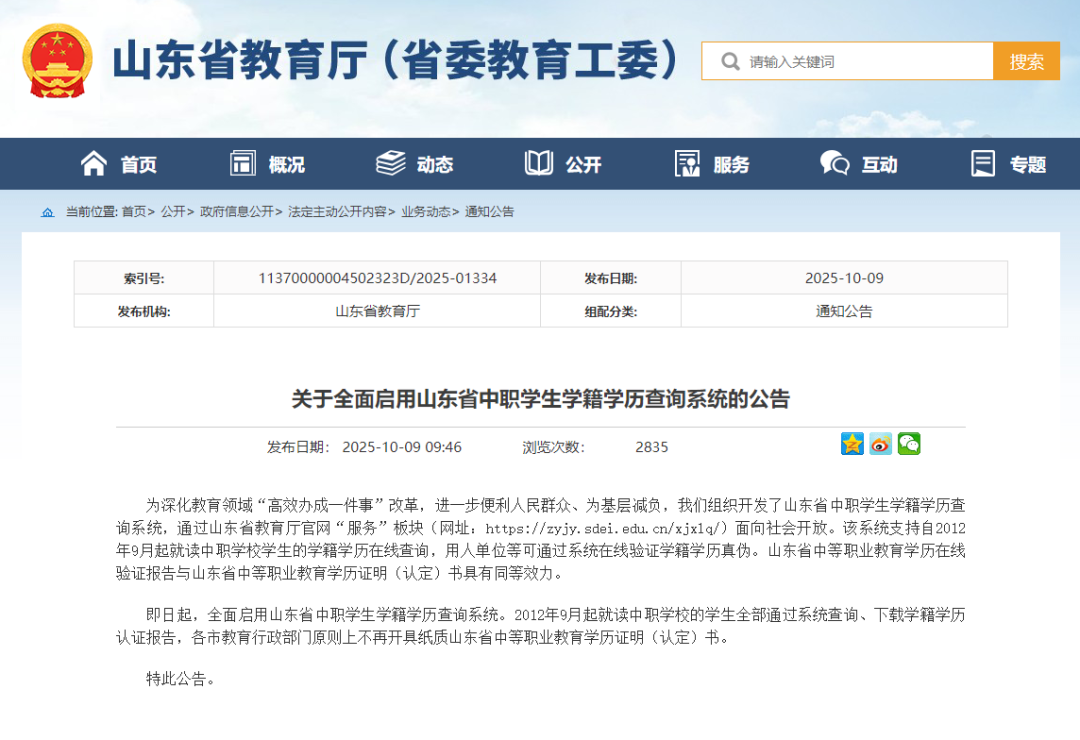Share to QQ Zone via star icon
The height and width of the screenshot is (740, 1080).
point(852,444)
